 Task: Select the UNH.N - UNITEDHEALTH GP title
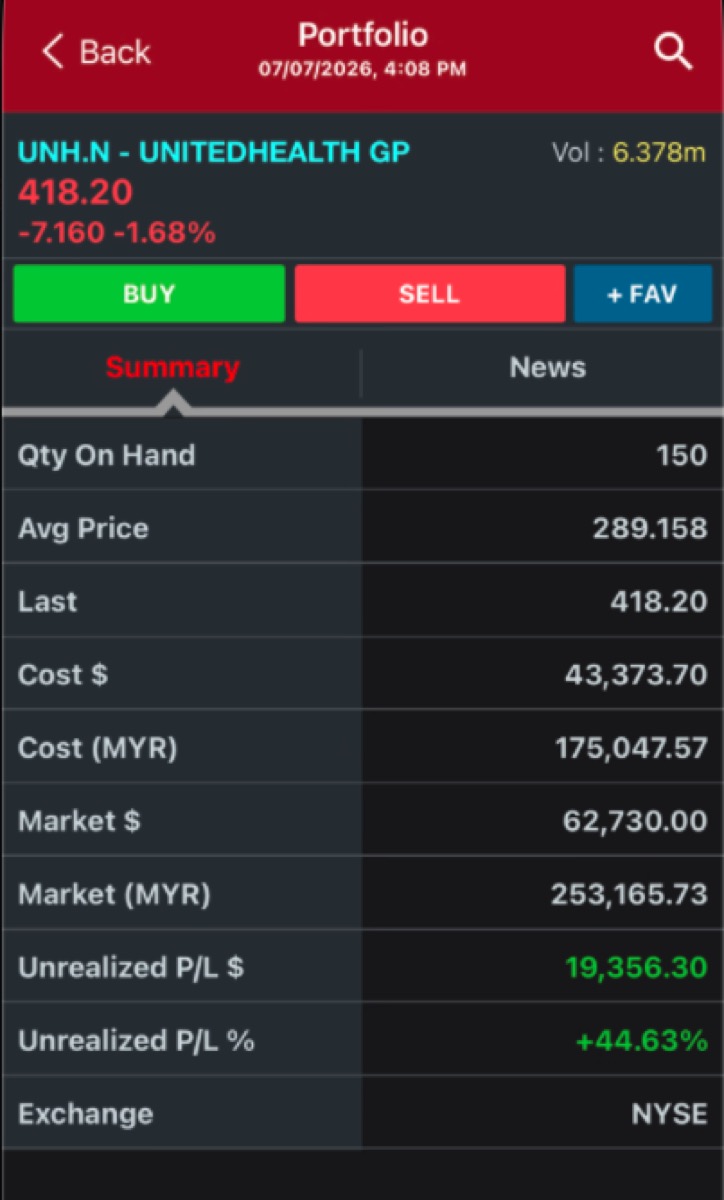click(x=214, y=153)
